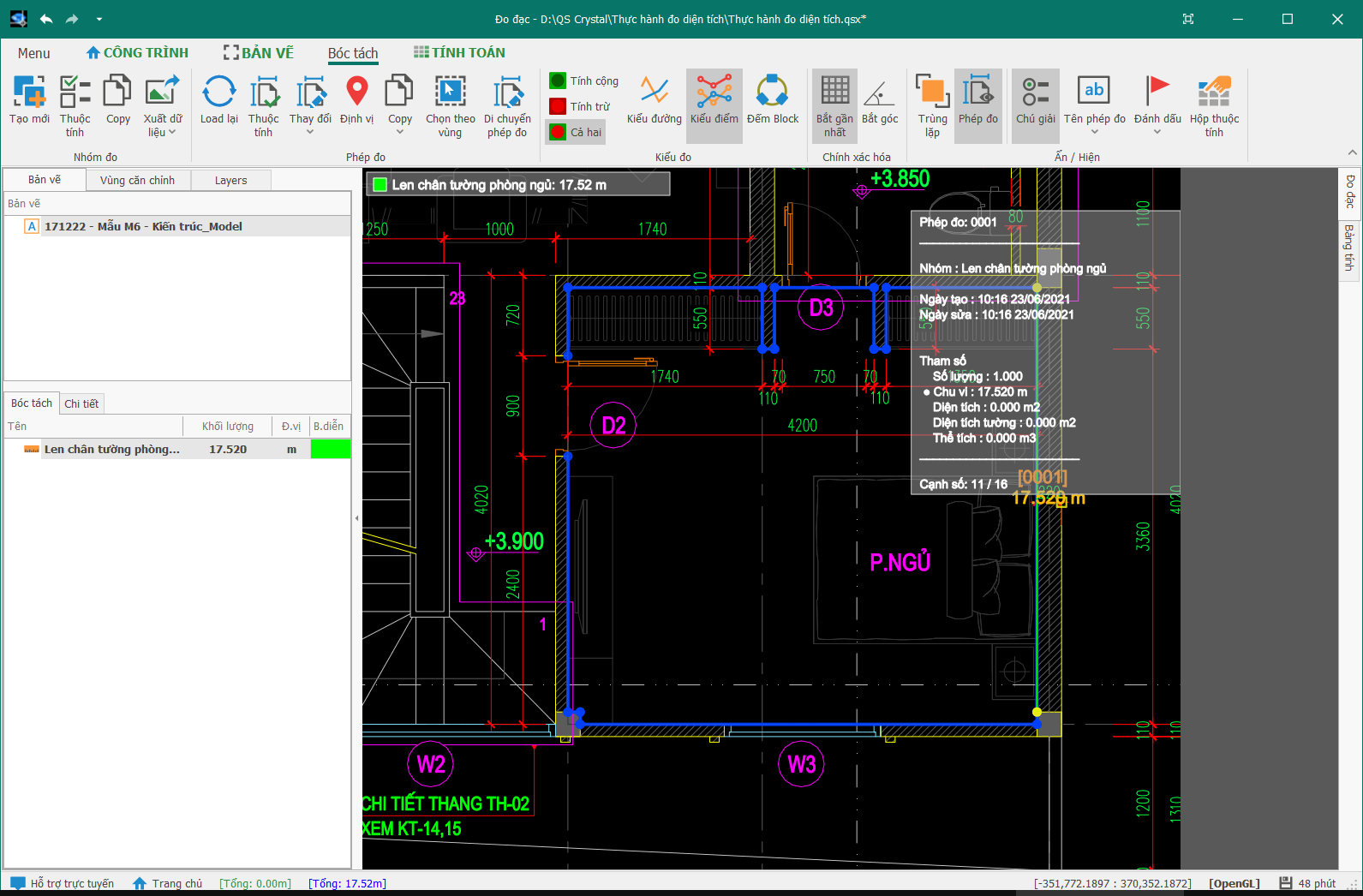Select Tính cộng green option
This screenshot has width=1363, height=896.
583,81
